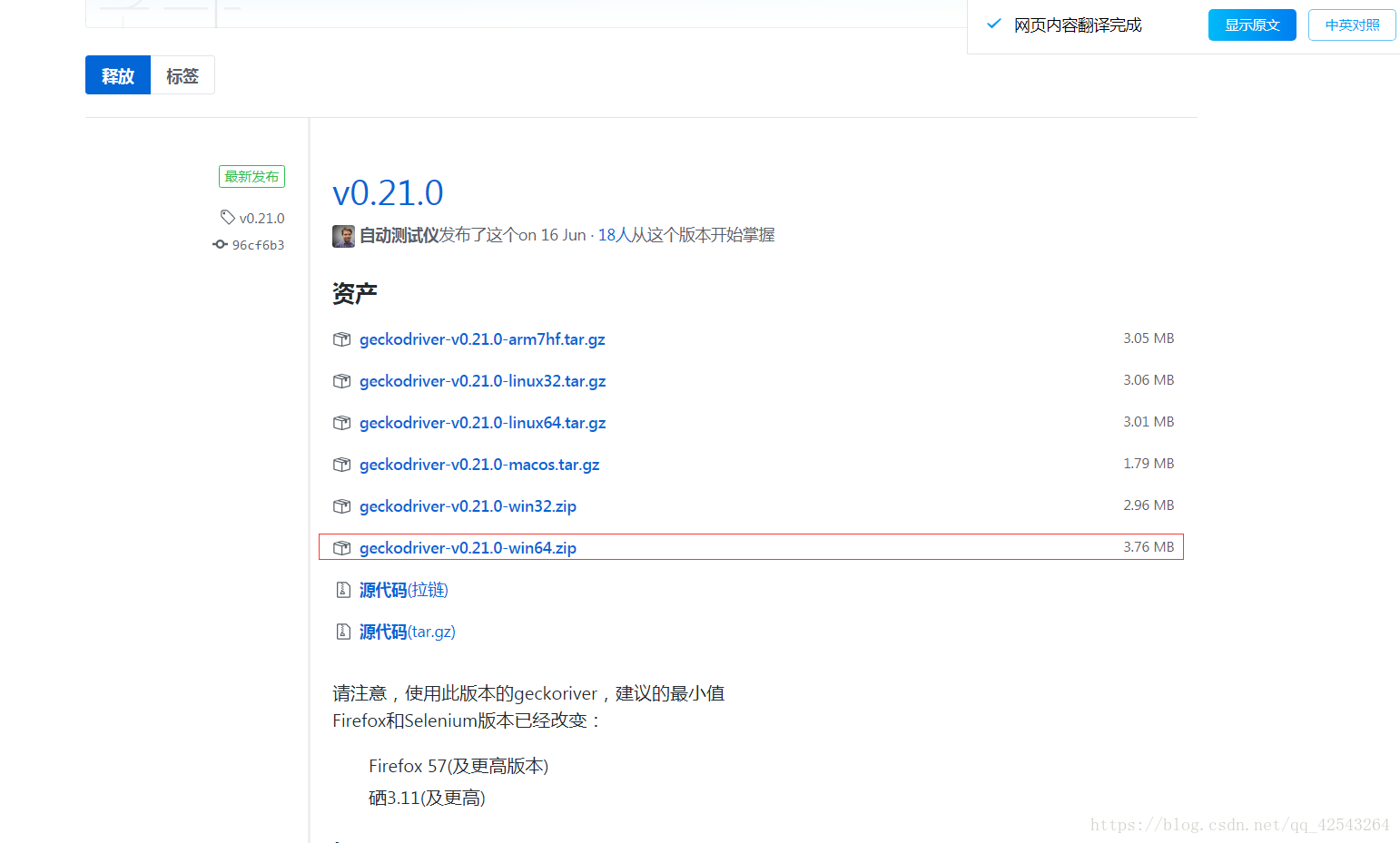The height and width of the screenshot is (843, 1400).
Task: Click package icon beside linux64.tar.gz
Action: coord(341,423)
